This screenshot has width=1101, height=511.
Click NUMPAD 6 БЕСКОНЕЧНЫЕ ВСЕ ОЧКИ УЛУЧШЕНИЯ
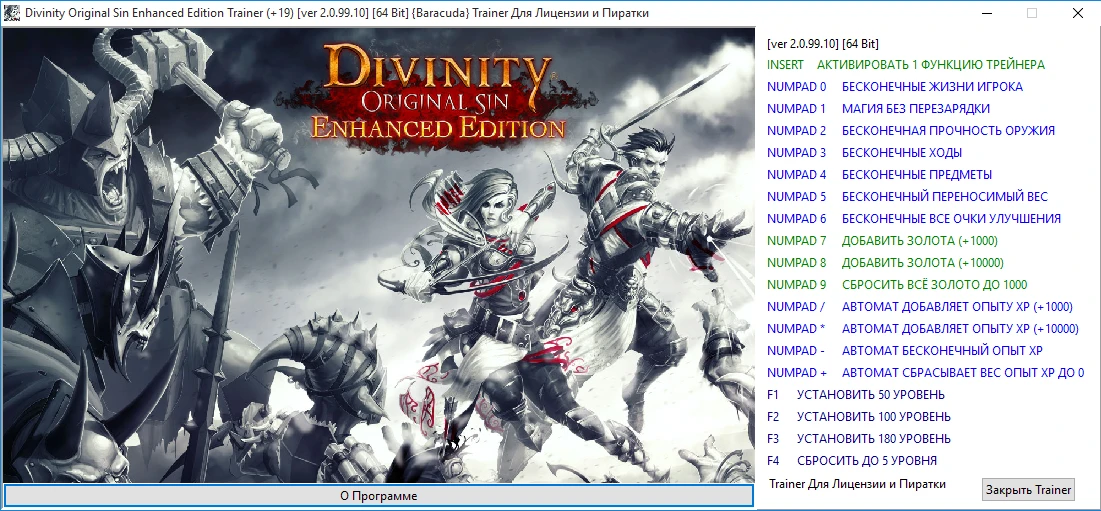pyautogui.click(x=914, y=218)
